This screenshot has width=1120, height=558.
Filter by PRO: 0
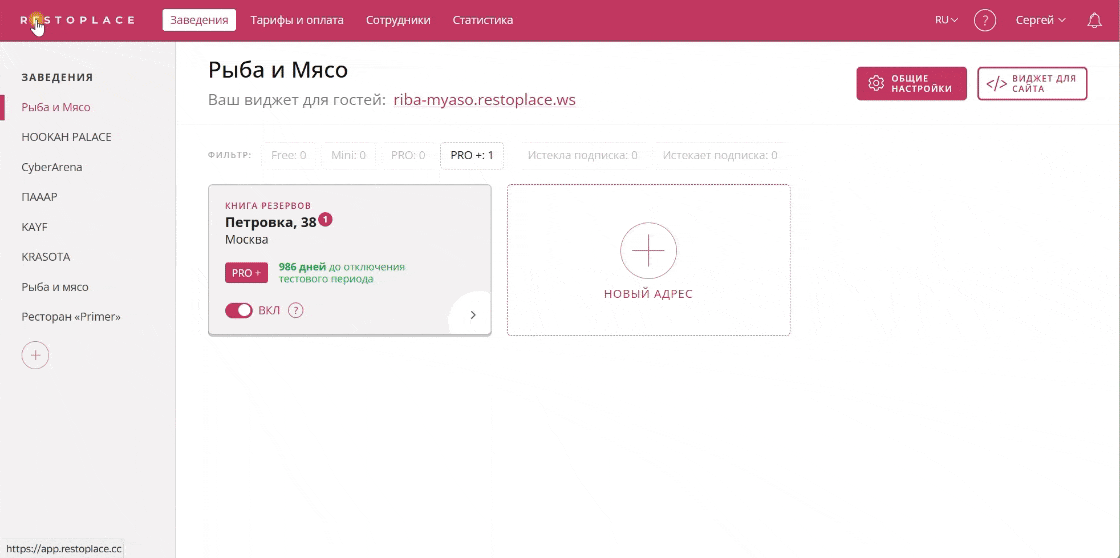point(408,155)
